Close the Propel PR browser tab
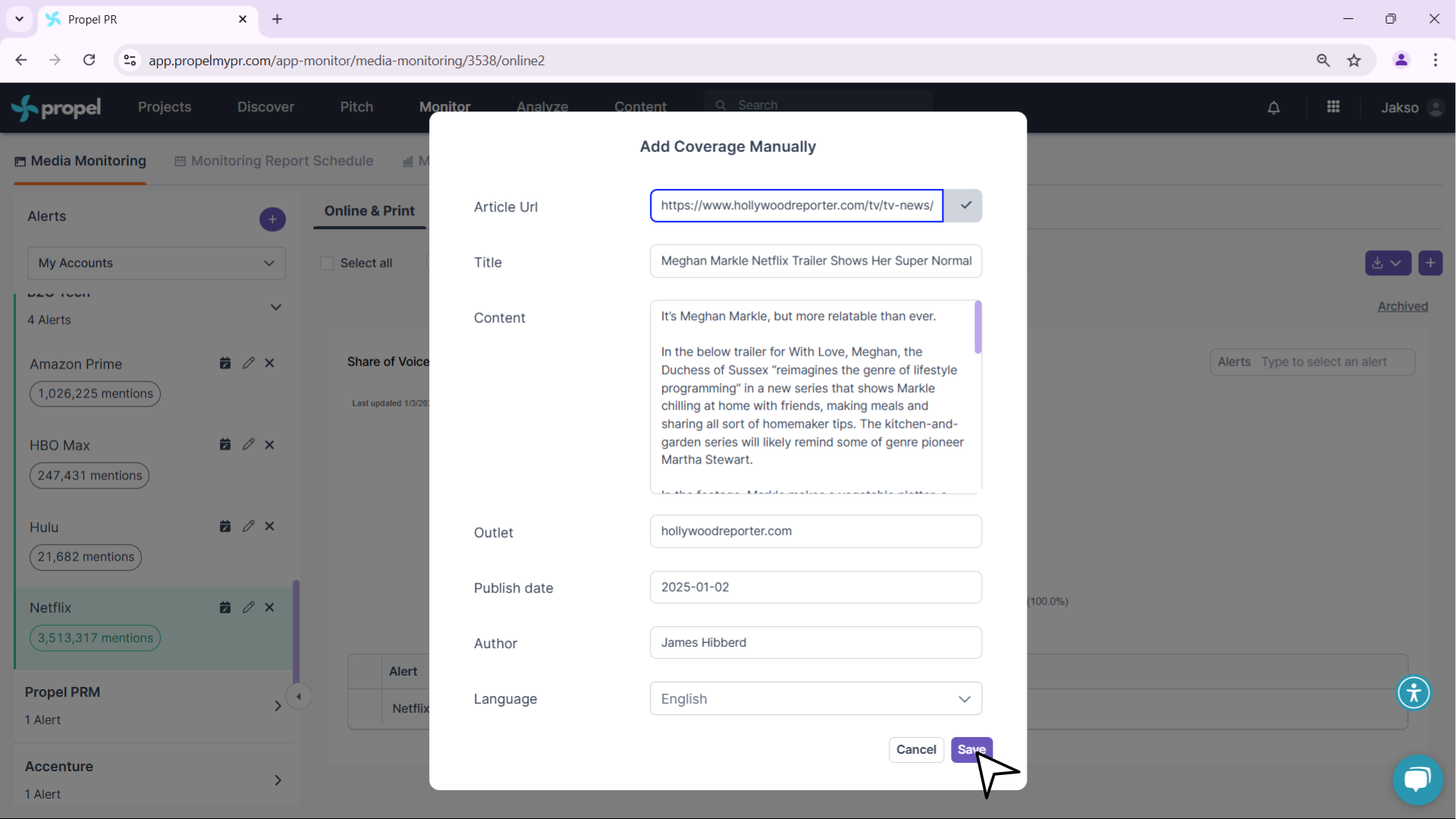Image resolution: width=1456 pixels, height=819 pixels. click(243, 19)
